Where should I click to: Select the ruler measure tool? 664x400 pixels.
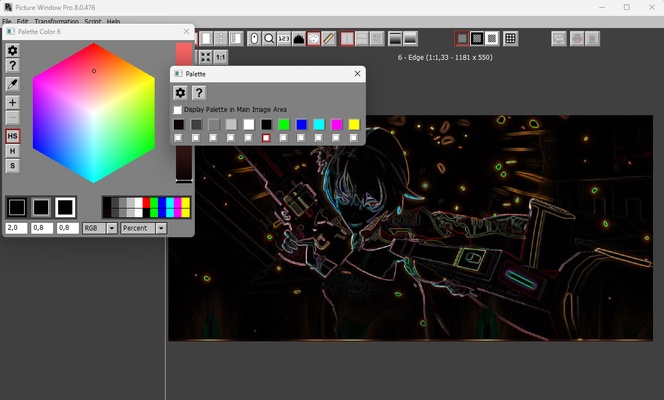328,39
